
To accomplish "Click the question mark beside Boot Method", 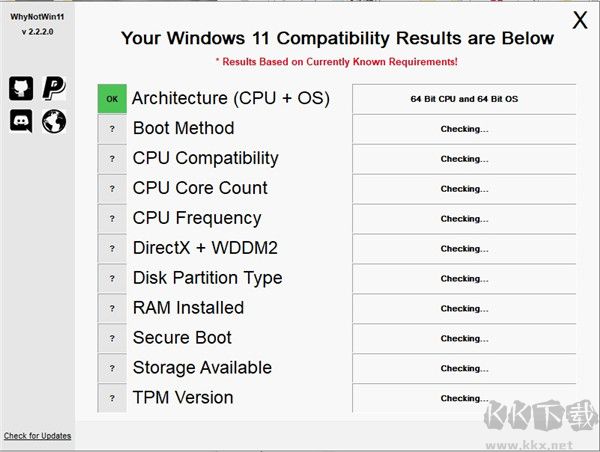I will tap(112, 129).
